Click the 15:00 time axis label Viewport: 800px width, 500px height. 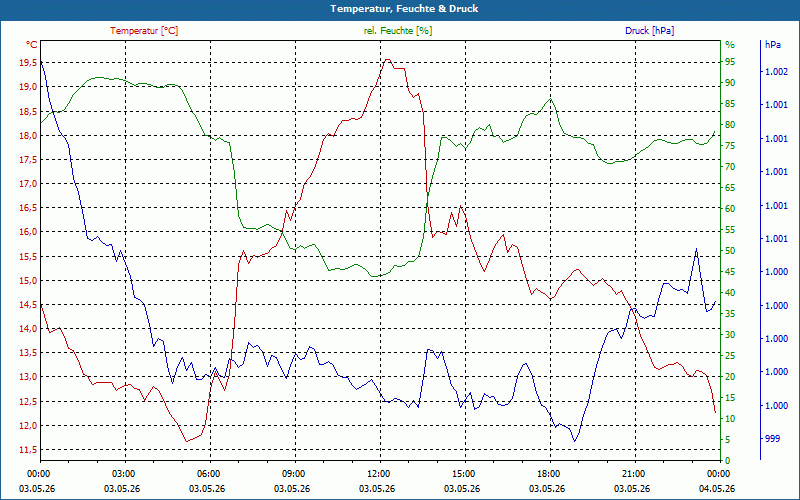pyautogui.click(x=463, y=473)
